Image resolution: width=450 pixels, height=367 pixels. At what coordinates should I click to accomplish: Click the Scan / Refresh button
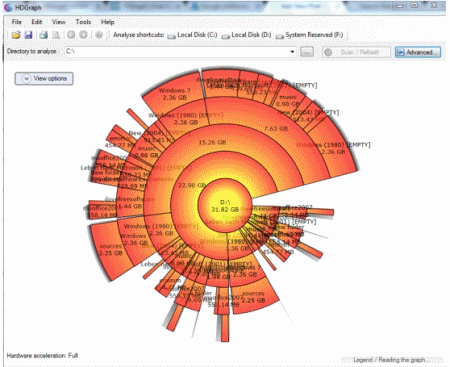[356, 52]
